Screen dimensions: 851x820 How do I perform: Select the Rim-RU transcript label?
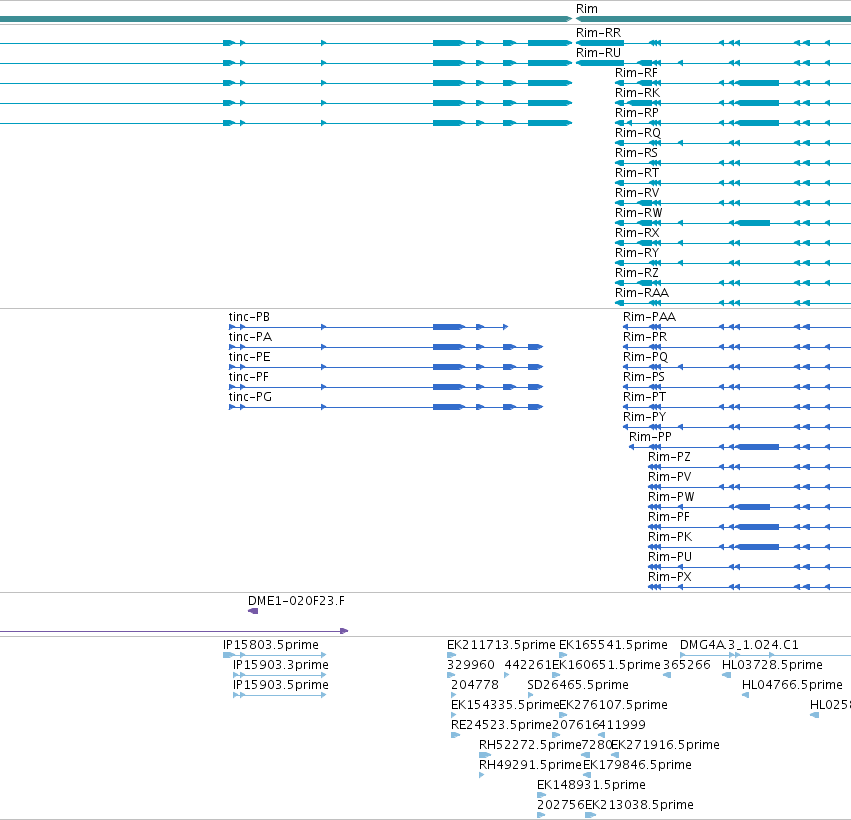tap(598, 53)
